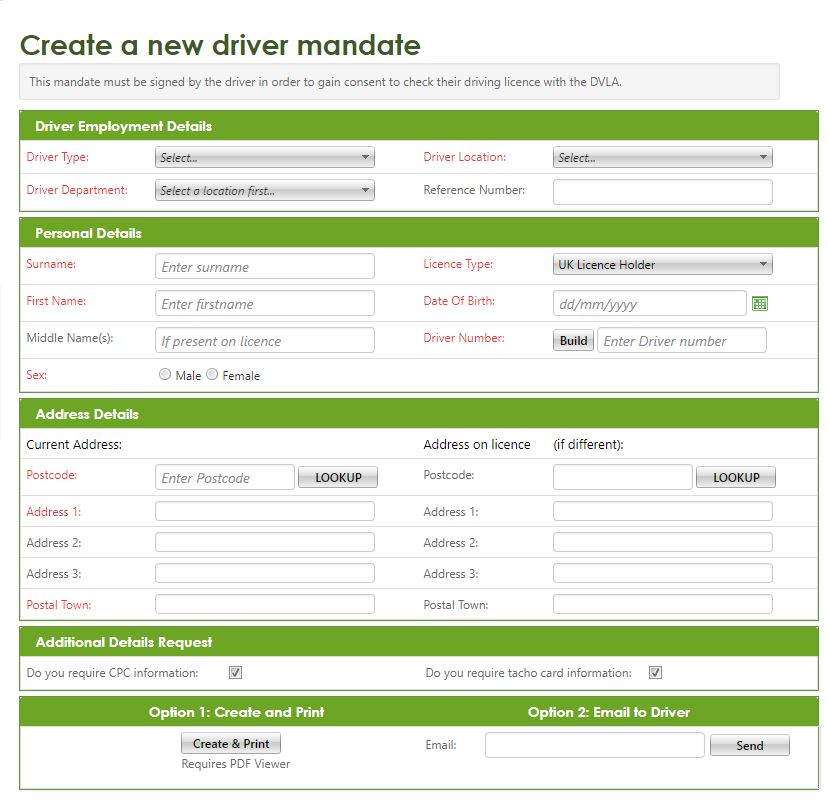The image size is (828, 804).
Task: Click LOOKUP for licence address postcode
Action: tap(736, 478)
